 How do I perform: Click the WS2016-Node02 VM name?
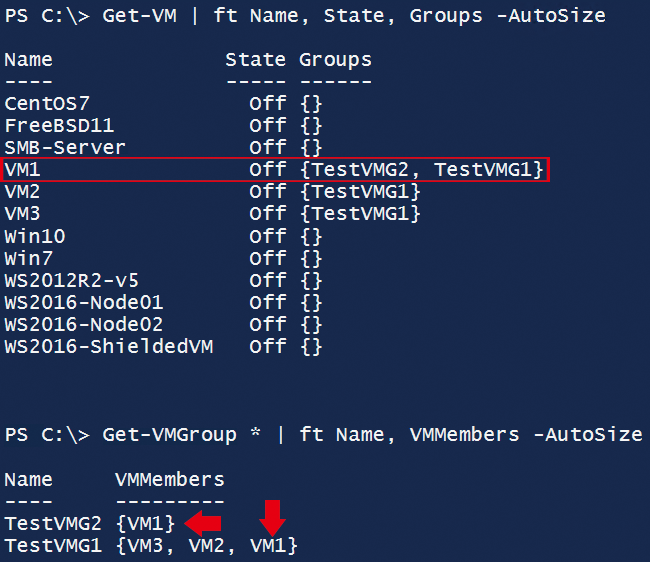83,325
